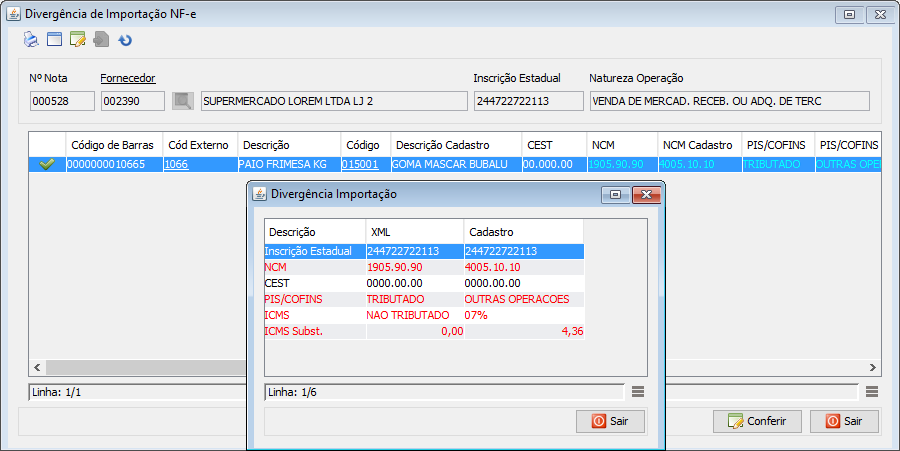
Task: Select the ICMS Subst. row in dialog
Action: pos(424,332)
